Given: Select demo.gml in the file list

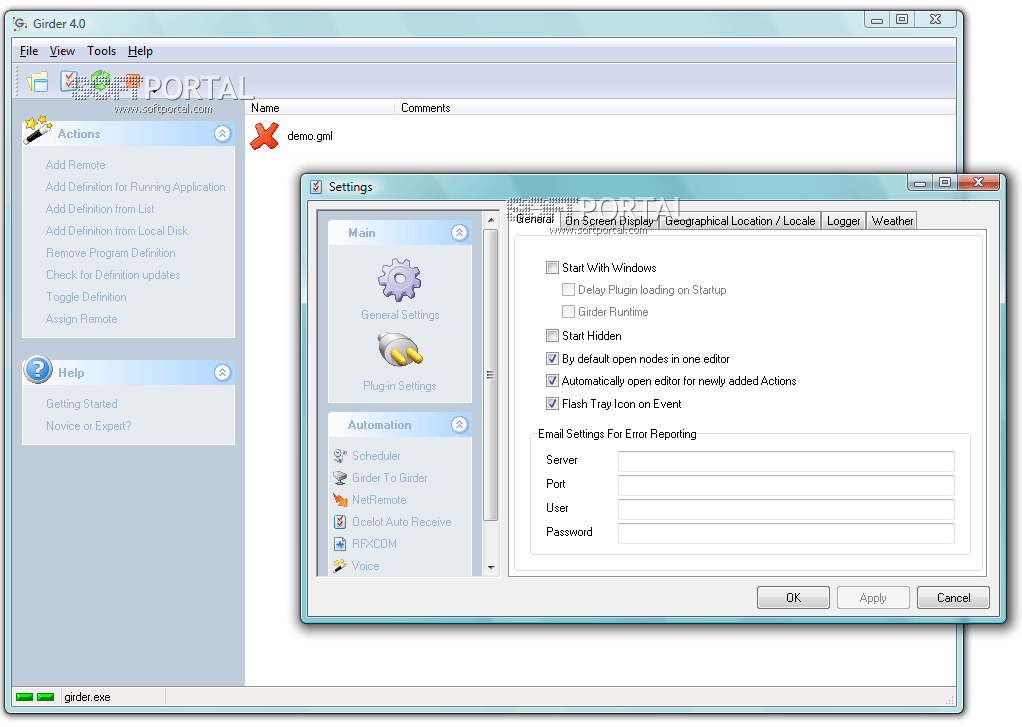Looking at the screenshot, I should coord(310,136).
